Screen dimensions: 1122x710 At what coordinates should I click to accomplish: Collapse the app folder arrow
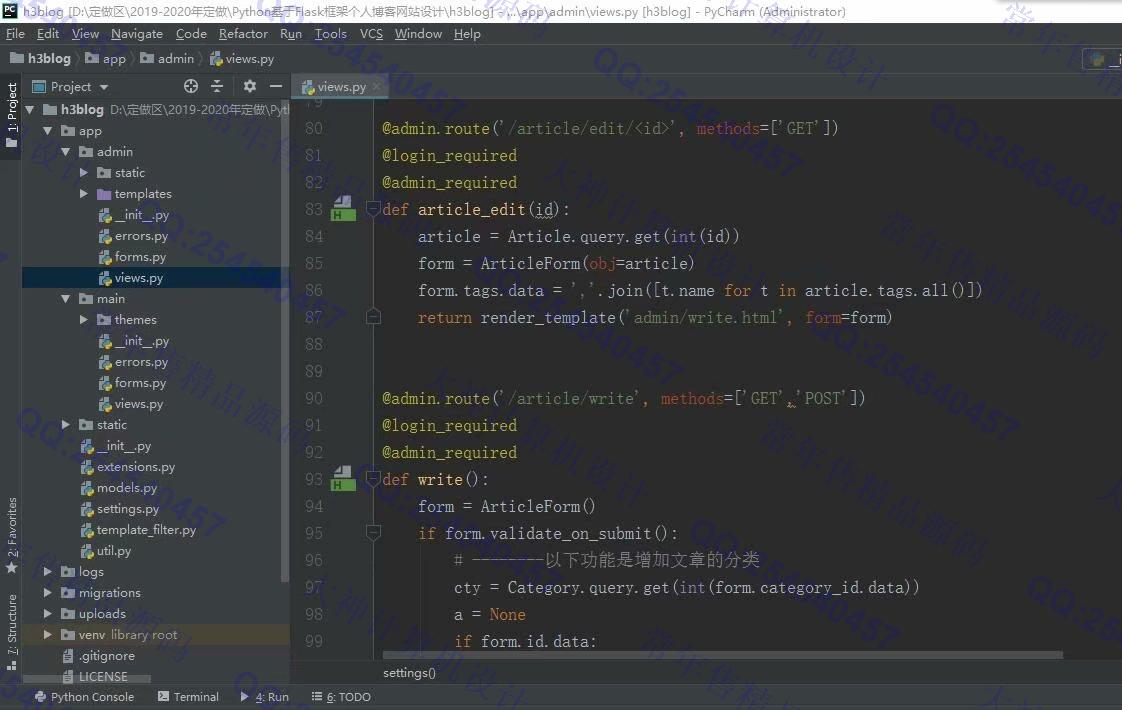pyautogui.click(x=47, y=131)
